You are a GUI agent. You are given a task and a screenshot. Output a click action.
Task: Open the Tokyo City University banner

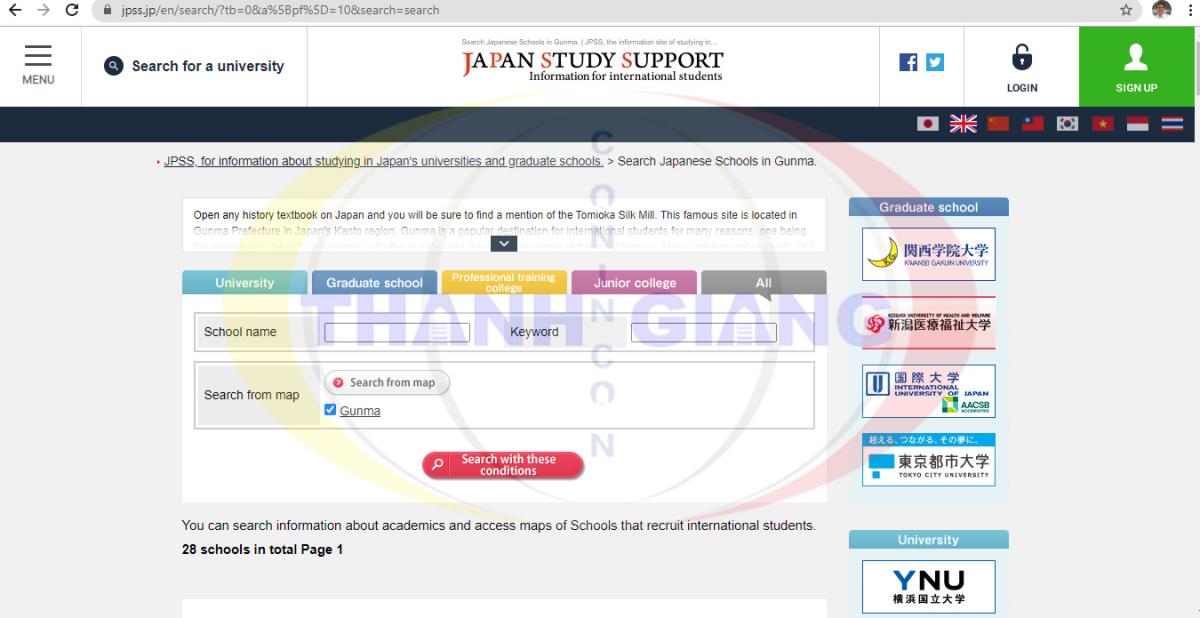click(x=928, y=460)
